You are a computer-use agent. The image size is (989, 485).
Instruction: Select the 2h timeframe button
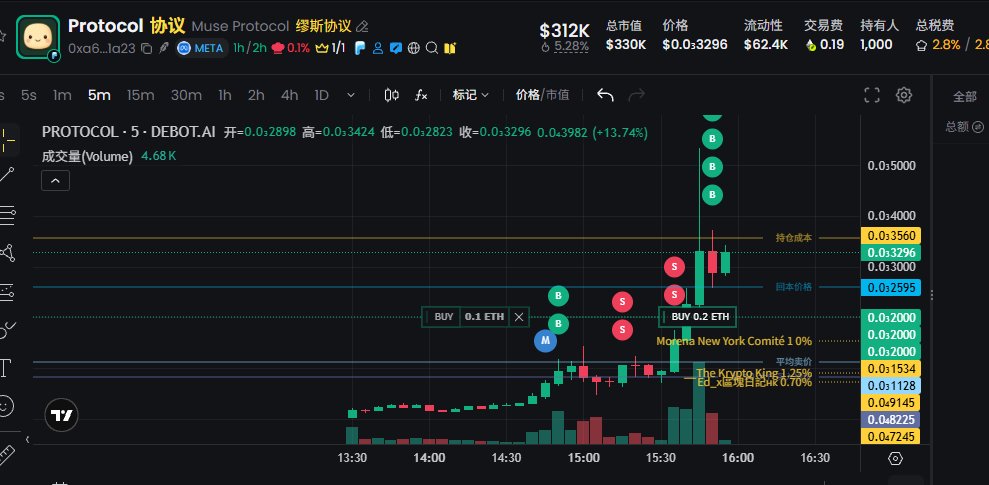pos(256,95)
